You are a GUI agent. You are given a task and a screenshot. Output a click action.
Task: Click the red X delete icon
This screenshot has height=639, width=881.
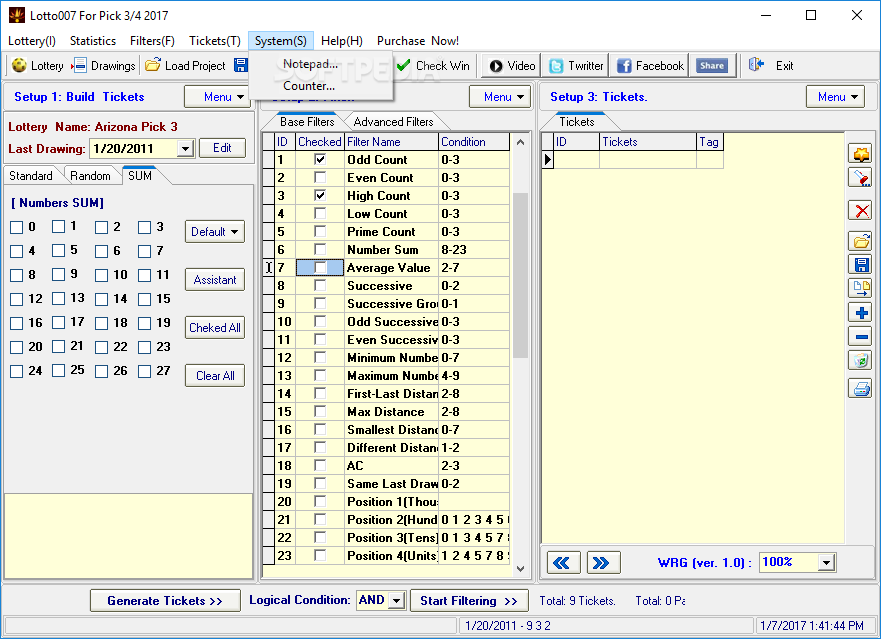point(860,211)
